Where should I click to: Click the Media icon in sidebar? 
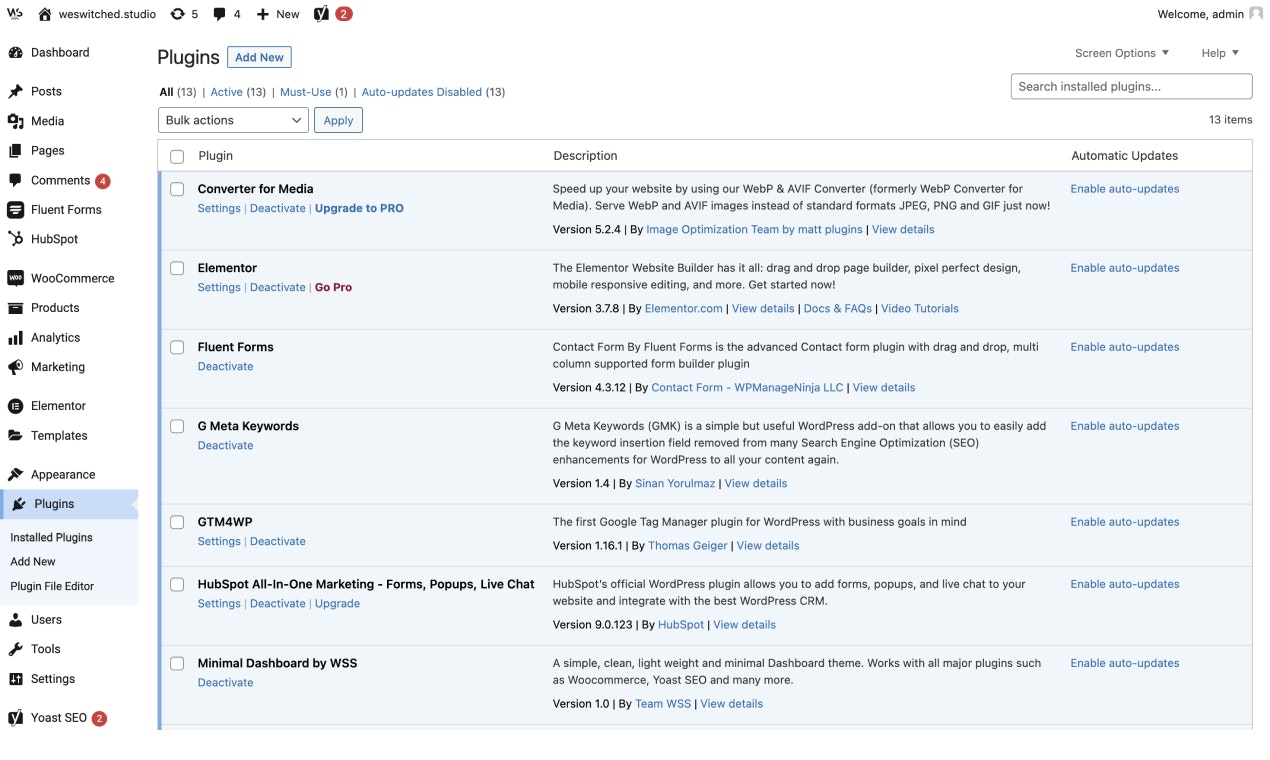[15, 121]
